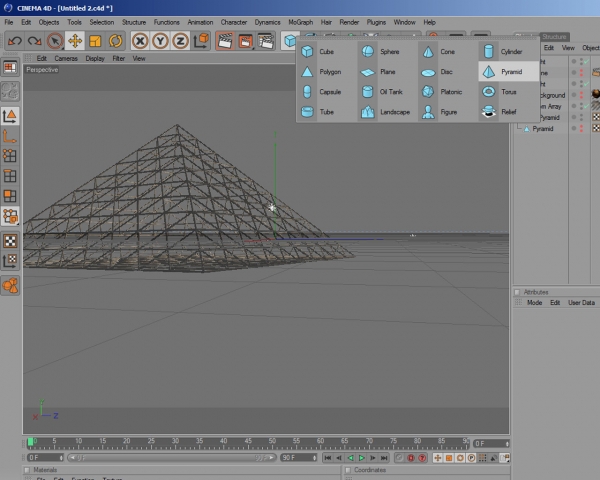Image resolution: width=600 pixels, height=480 pixels.
Task: Open the Plugins menu
Action: click(x=376, y=22)
